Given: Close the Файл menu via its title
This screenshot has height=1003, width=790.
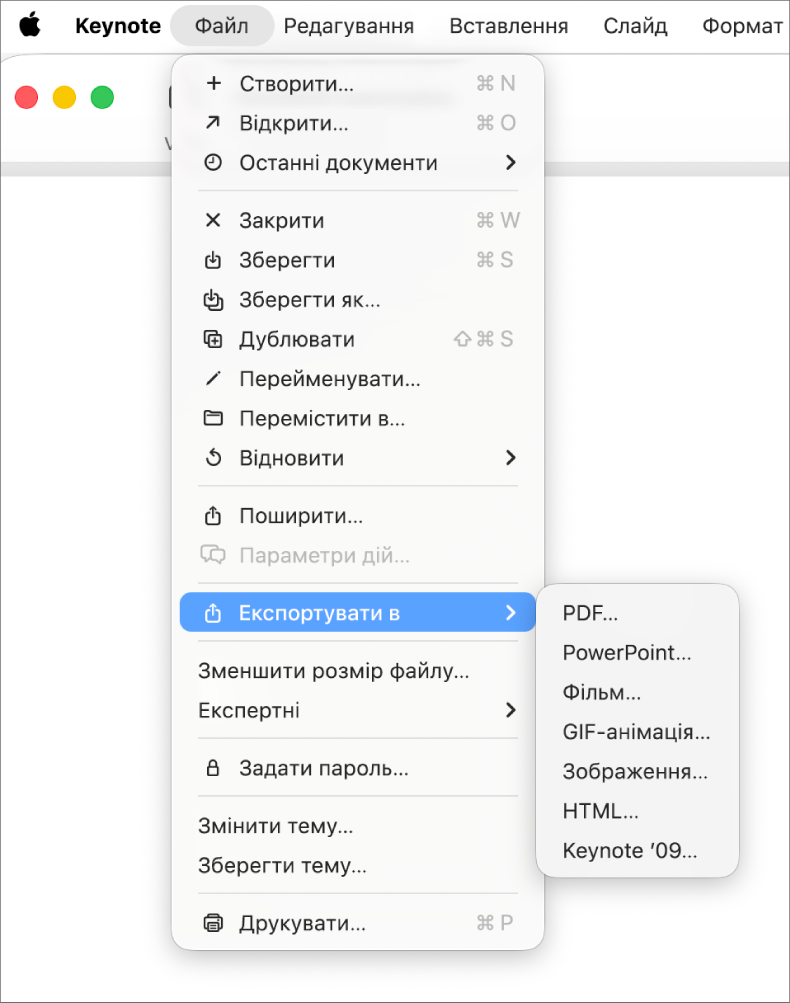Looking at the screenshot, I should point(221,26).
